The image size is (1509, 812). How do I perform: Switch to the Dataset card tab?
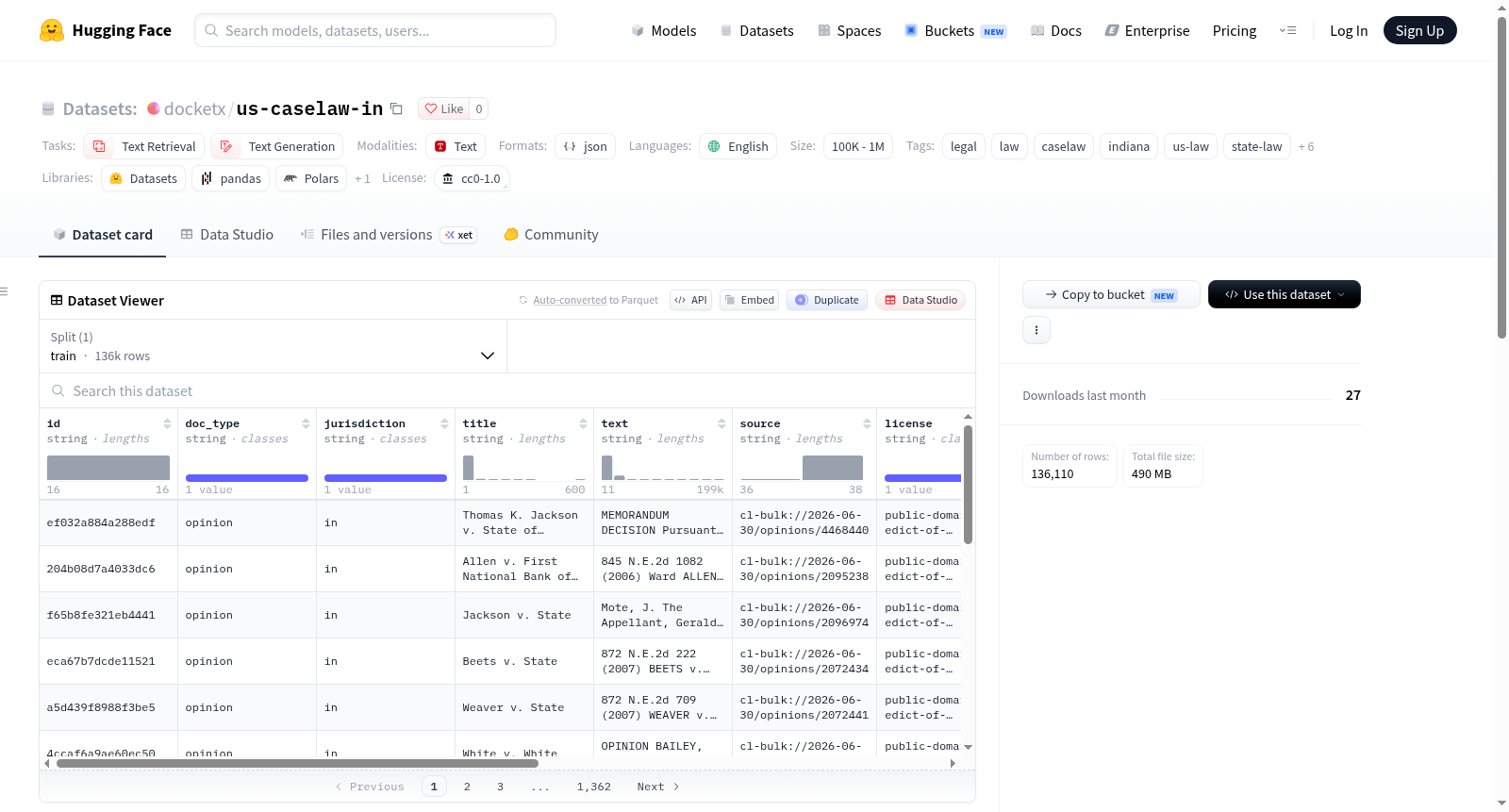[103, 235]
